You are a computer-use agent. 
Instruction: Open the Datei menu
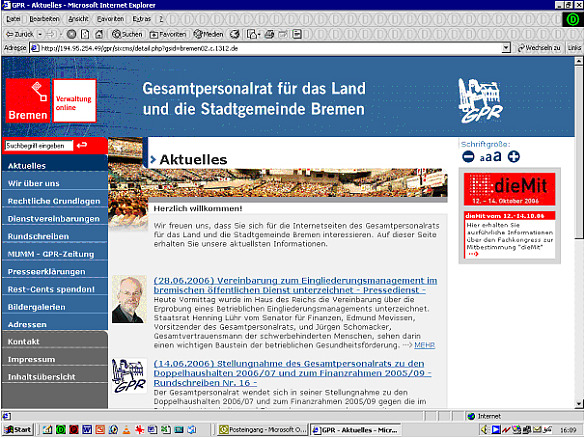click(x=13, y=19)
